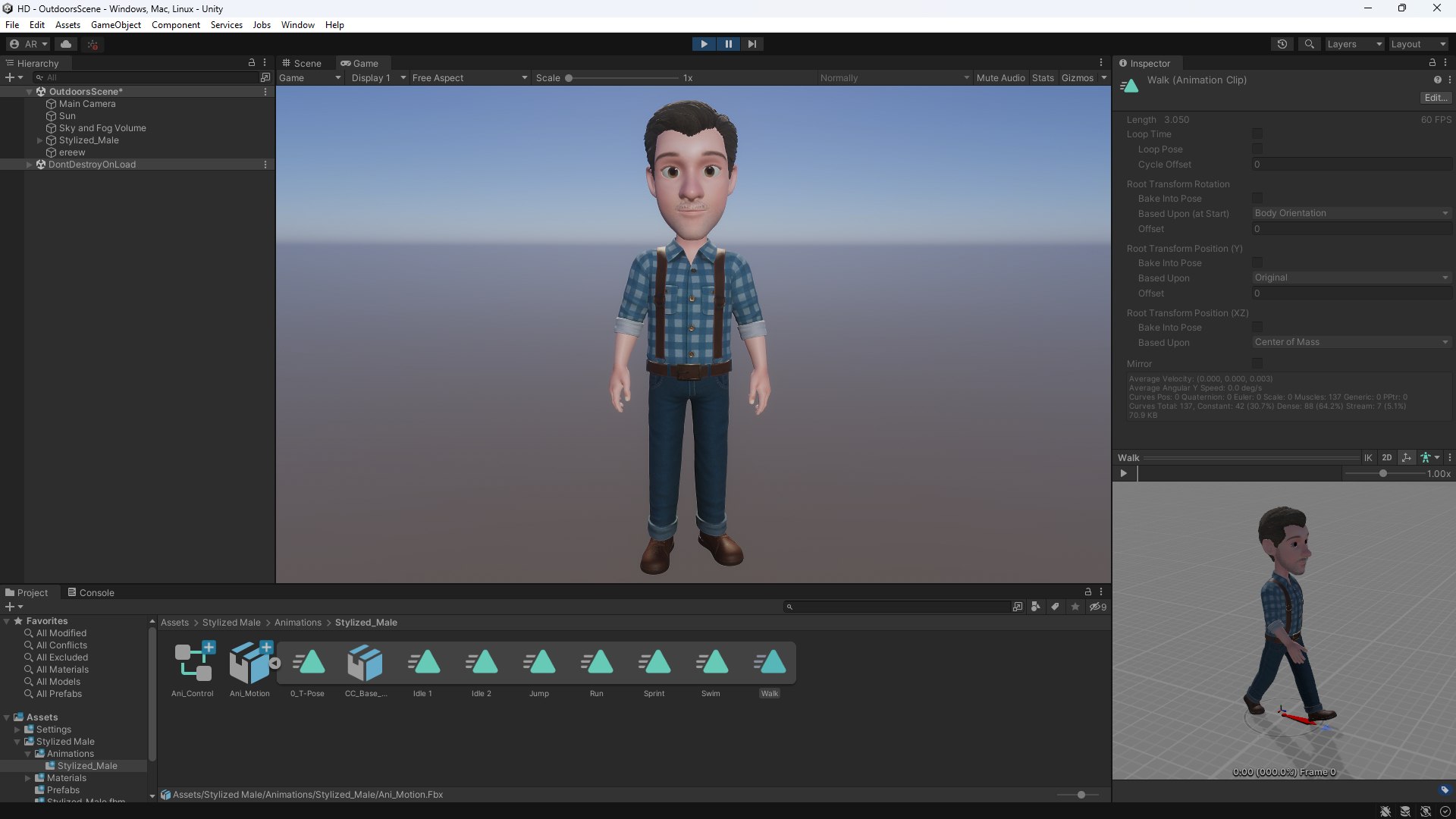The width and height of the screenshot is (1456, 819).
Task: Toggle Gizmos in the Game view
Action: pos(1077,78)
